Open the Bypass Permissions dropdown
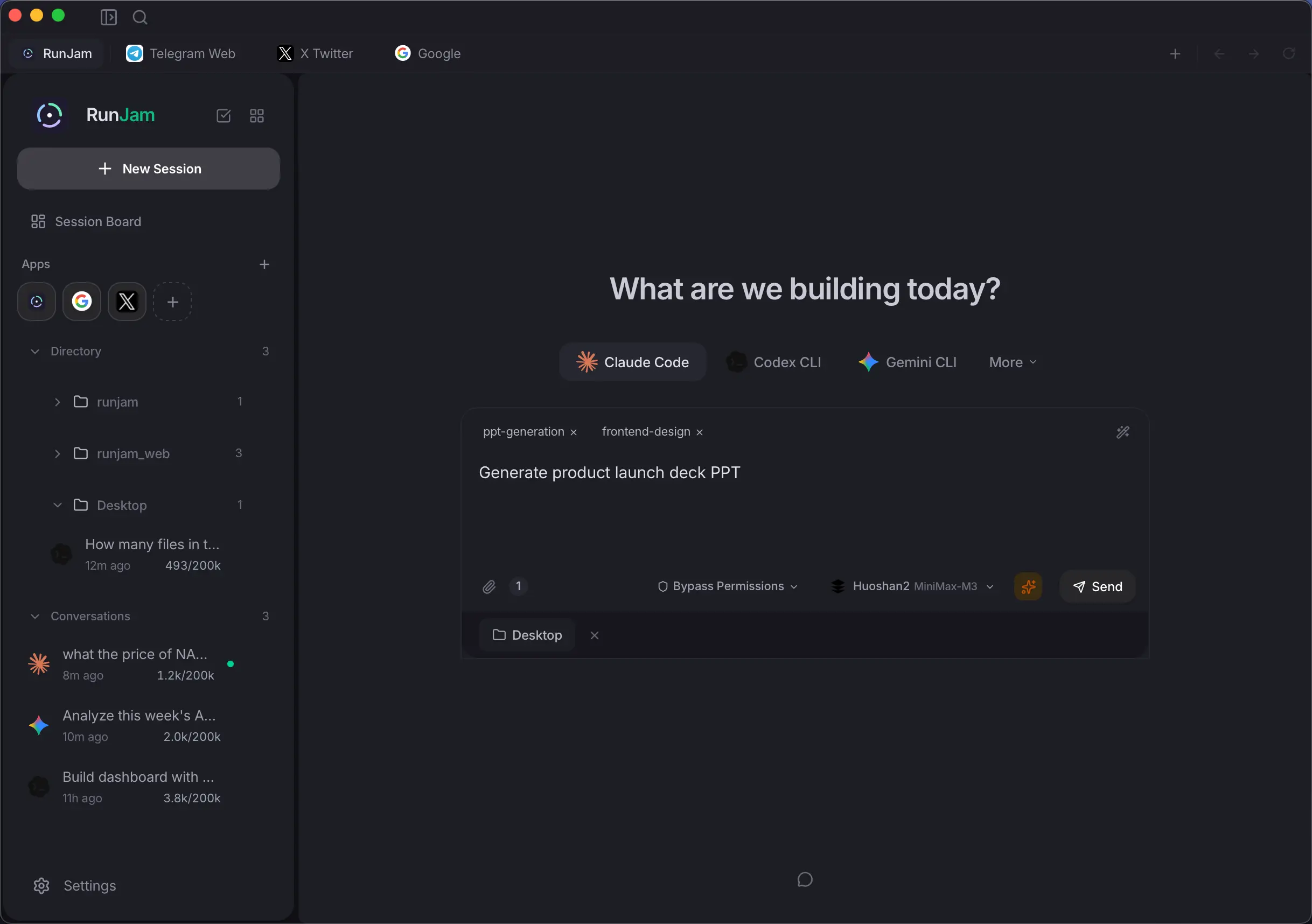Viewport: 1312px width, 924px height. tap(728, 586)
